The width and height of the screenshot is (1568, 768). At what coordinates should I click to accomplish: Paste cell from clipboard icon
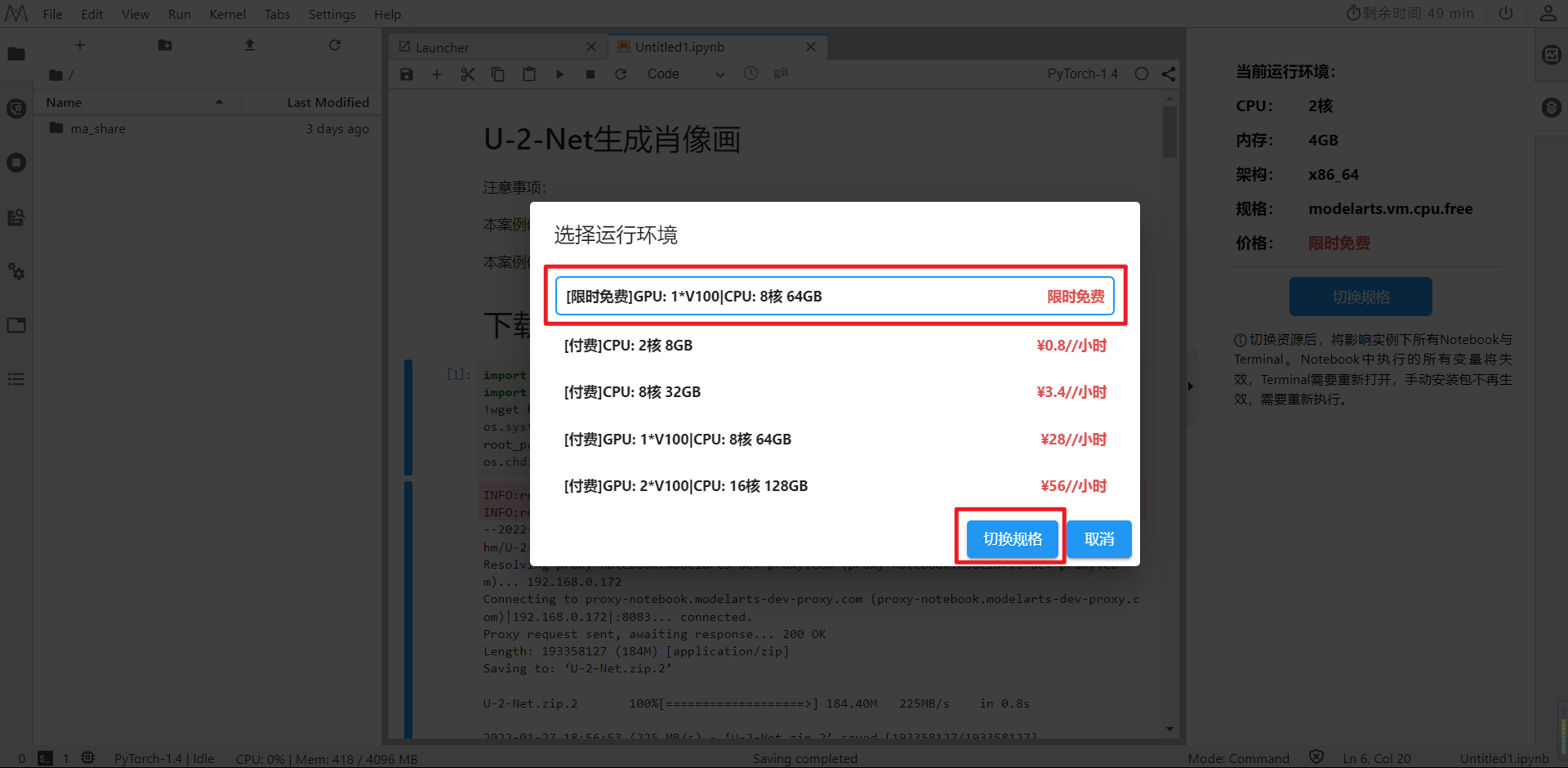[529, 74]
